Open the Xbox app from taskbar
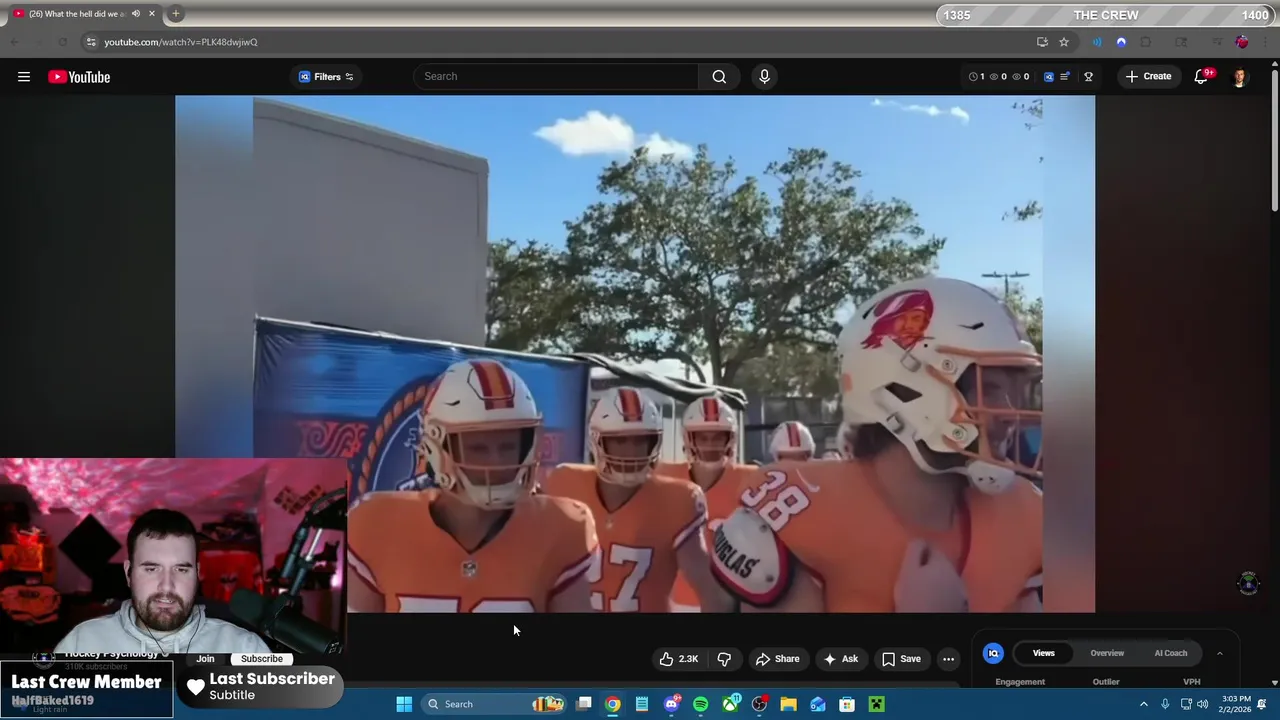The height and width of the screenshot is (720, 1280). coord(731,704)
